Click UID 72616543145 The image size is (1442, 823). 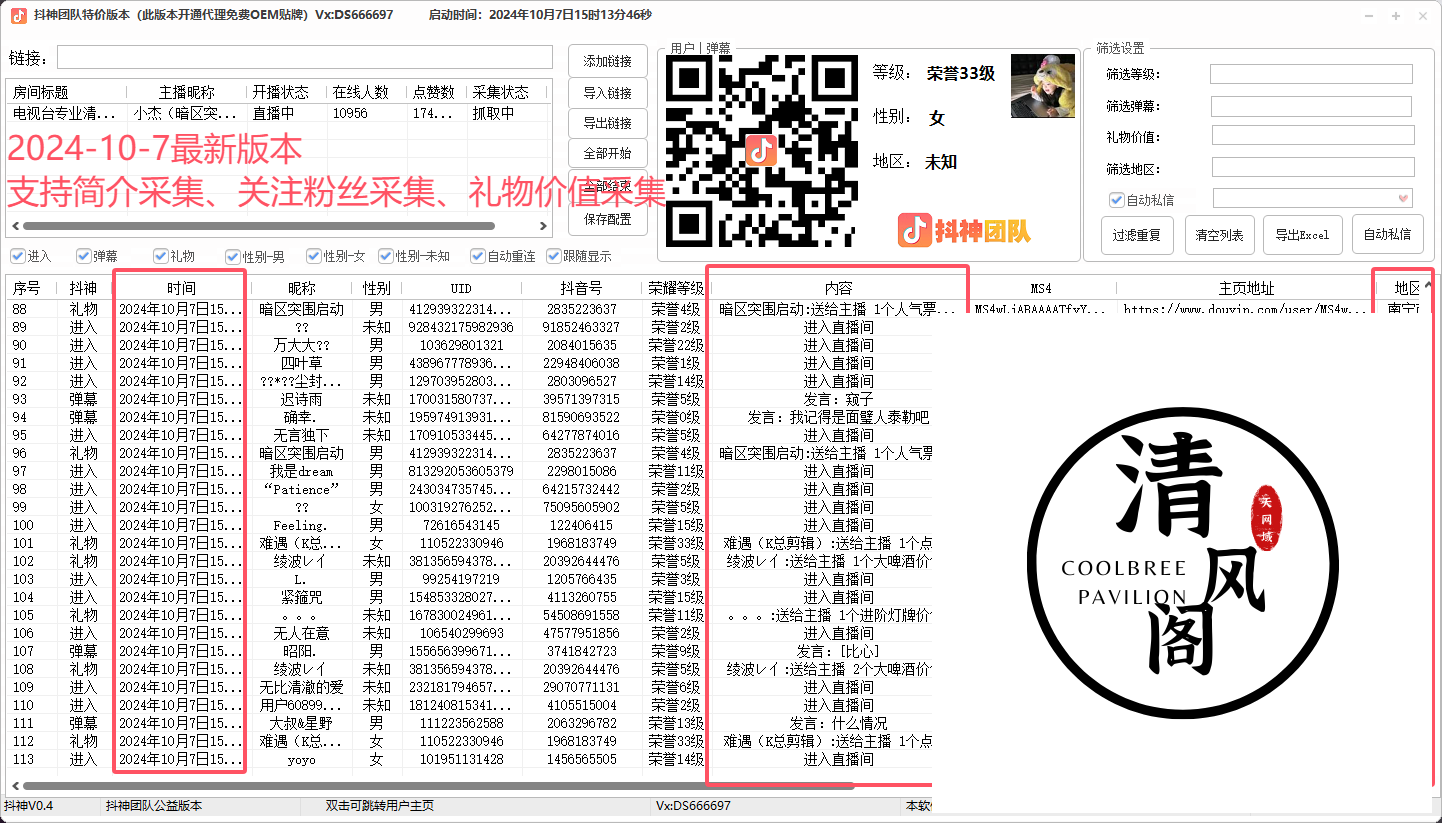[x=461, y=525]
